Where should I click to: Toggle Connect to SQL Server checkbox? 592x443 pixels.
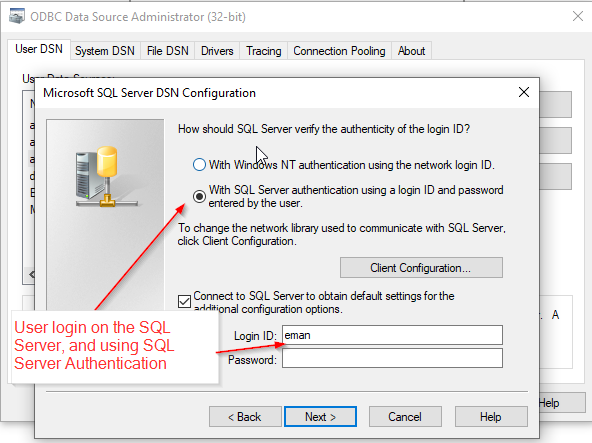pyautogui.click(x=184, y=302)
